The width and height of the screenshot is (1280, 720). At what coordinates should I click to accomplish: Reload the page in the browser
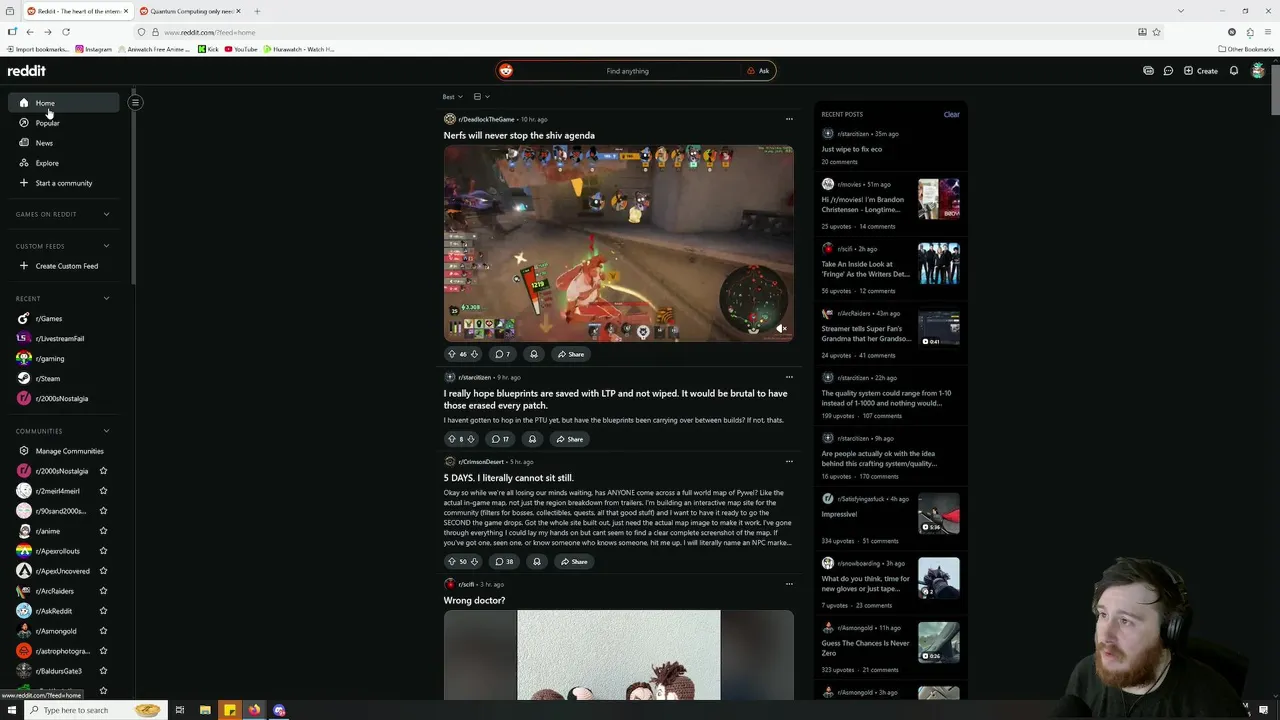pyautogui.click(x=66, y=32)
